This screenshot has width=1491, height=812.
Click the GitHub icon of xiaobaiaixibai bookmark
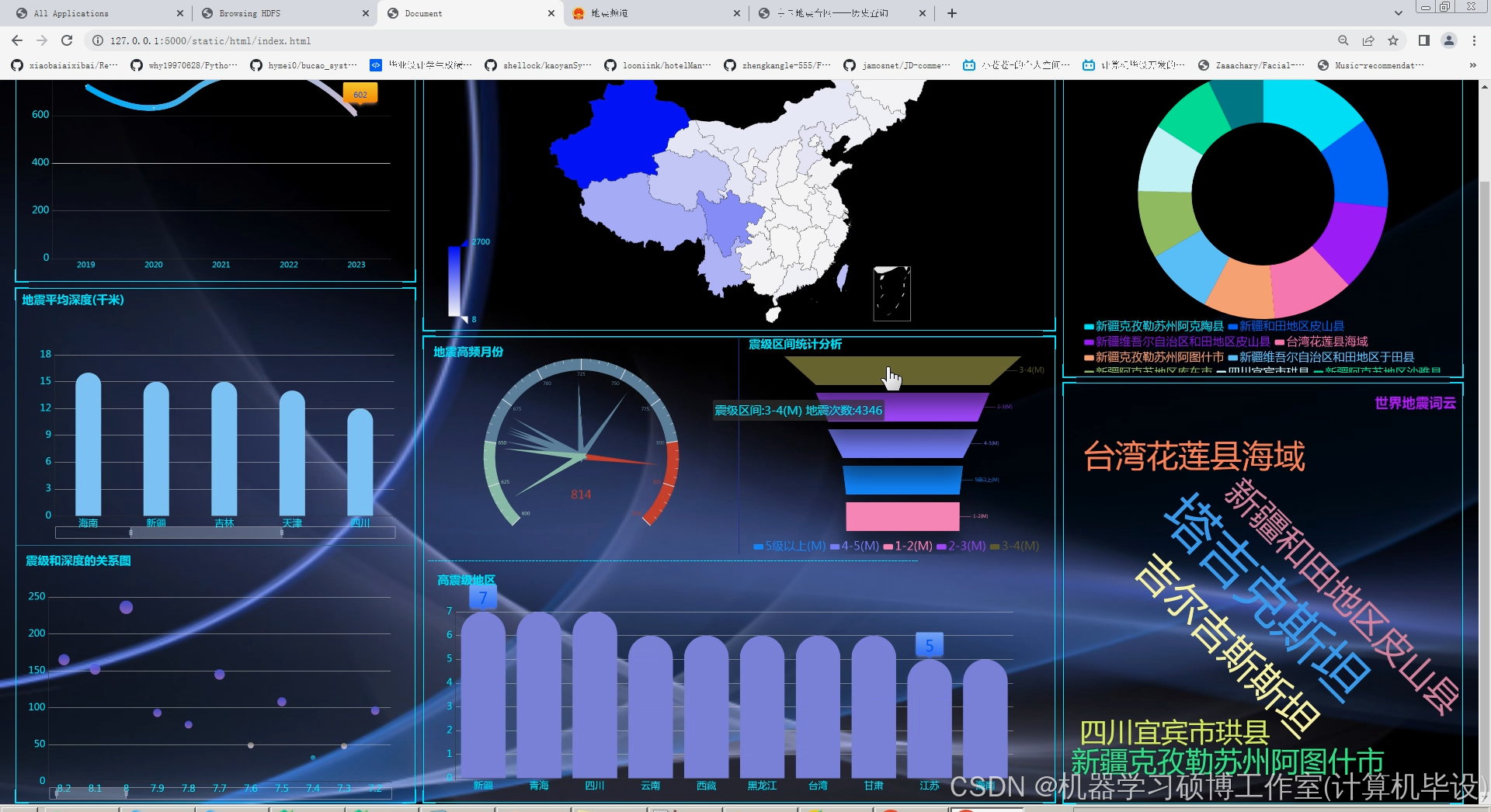pos(17,65)
